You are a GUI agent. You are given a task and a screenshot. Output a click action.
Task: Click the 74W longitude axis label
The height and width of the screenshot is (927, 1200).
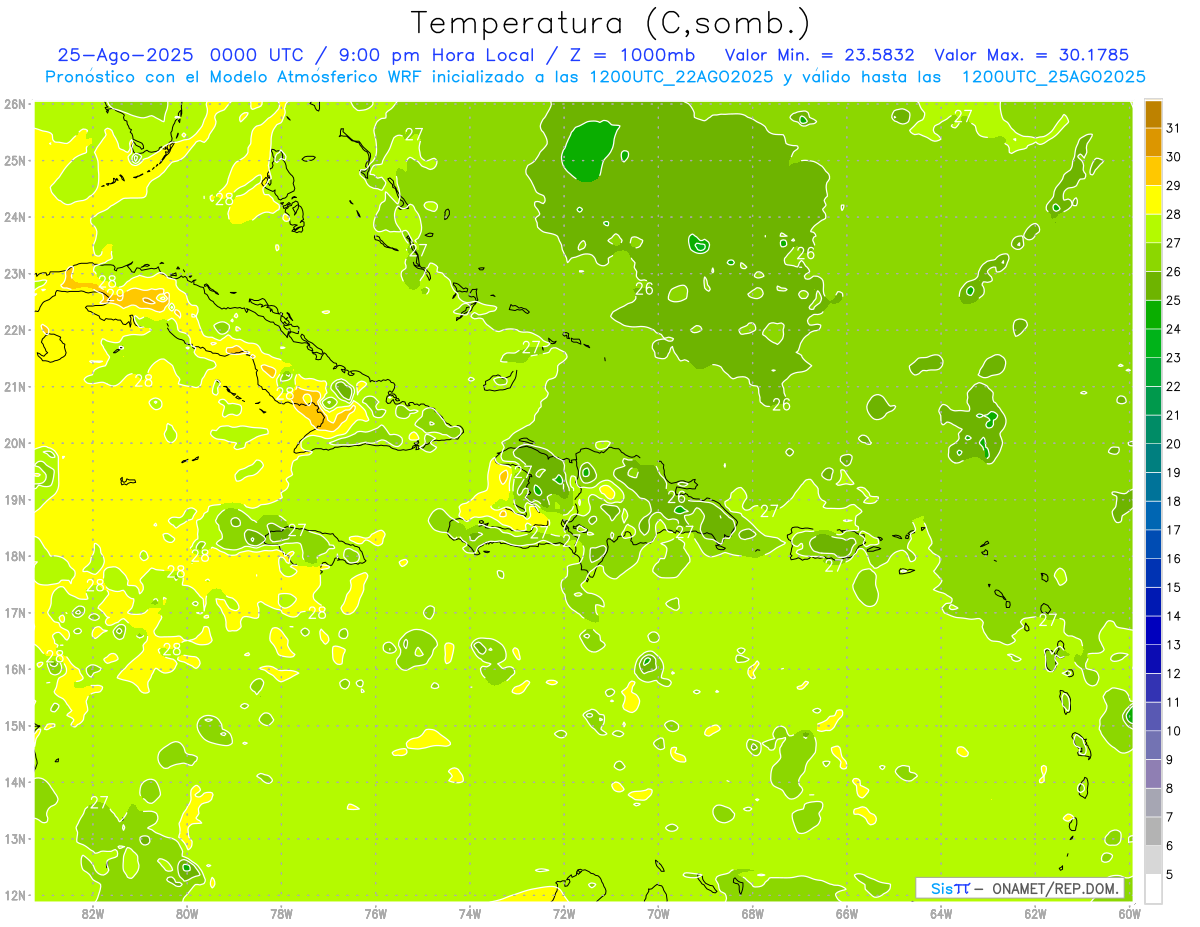point(470,913)
